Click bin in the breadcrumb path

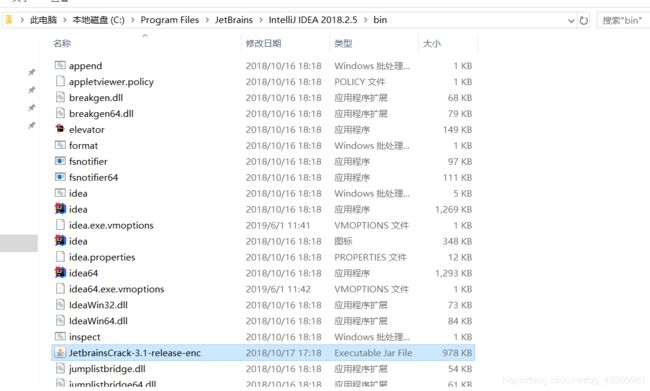[x=380, y=20]
